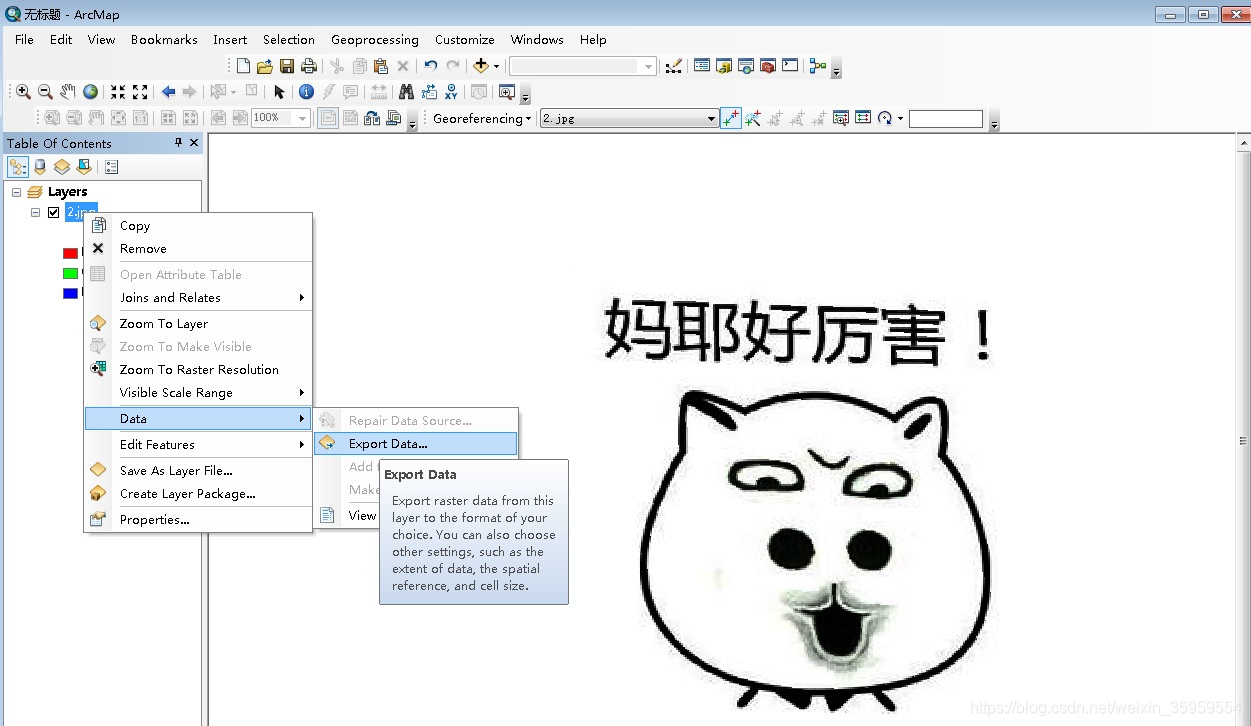Click the Fixed Zoom In icon
This screenshot has height=726, width=1251.
click(x=118, y=92)
